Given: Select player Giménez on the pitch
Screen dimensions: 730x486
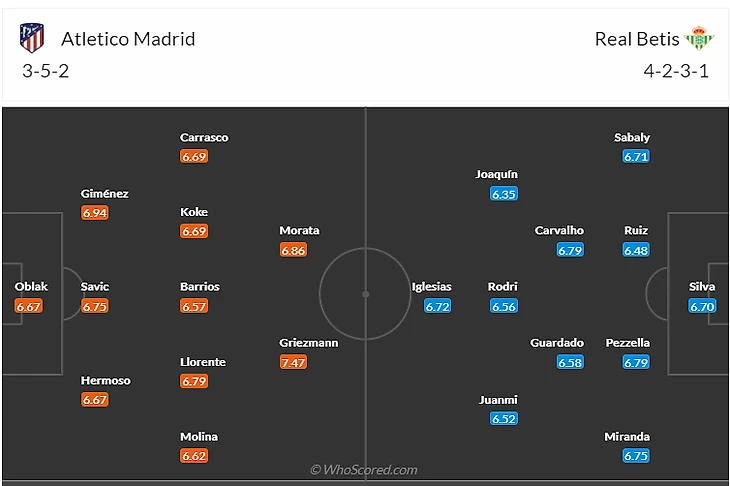Looking at the screenshot, I should 105,194.
